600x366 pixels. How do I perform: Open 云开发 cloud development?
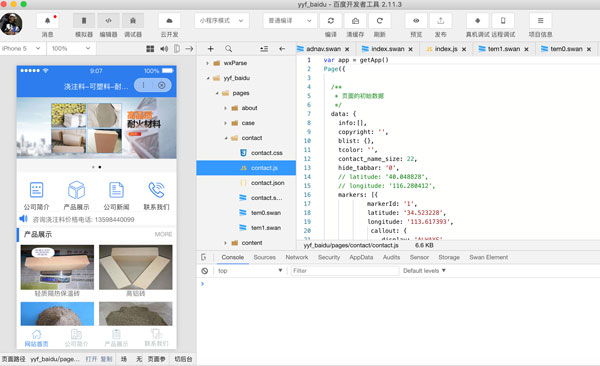click(x=169, y=21)
